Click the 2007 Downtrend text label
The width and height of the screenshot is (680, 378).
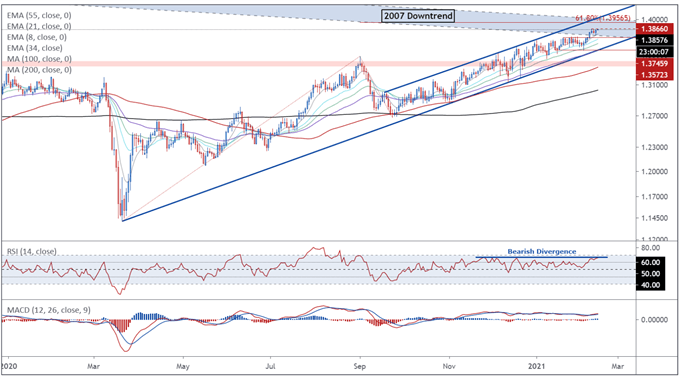[x=418, y=16]
